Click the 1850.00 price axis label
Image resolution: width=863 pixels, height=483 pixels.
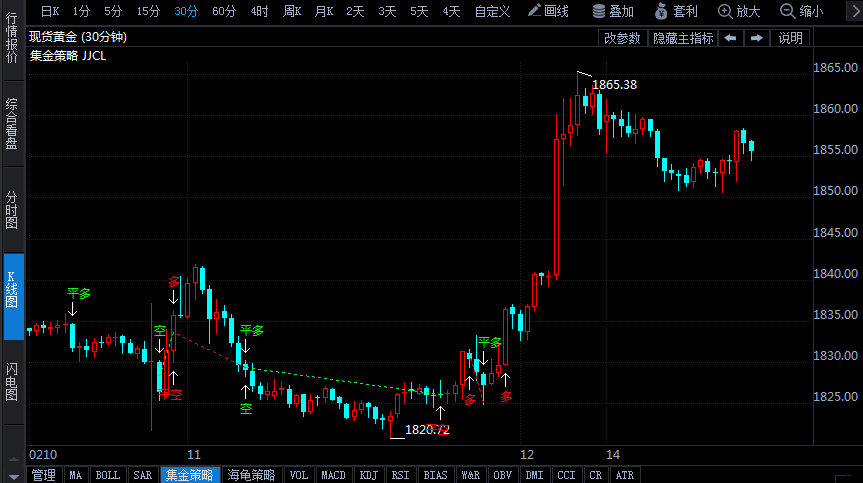coord(835,191)
